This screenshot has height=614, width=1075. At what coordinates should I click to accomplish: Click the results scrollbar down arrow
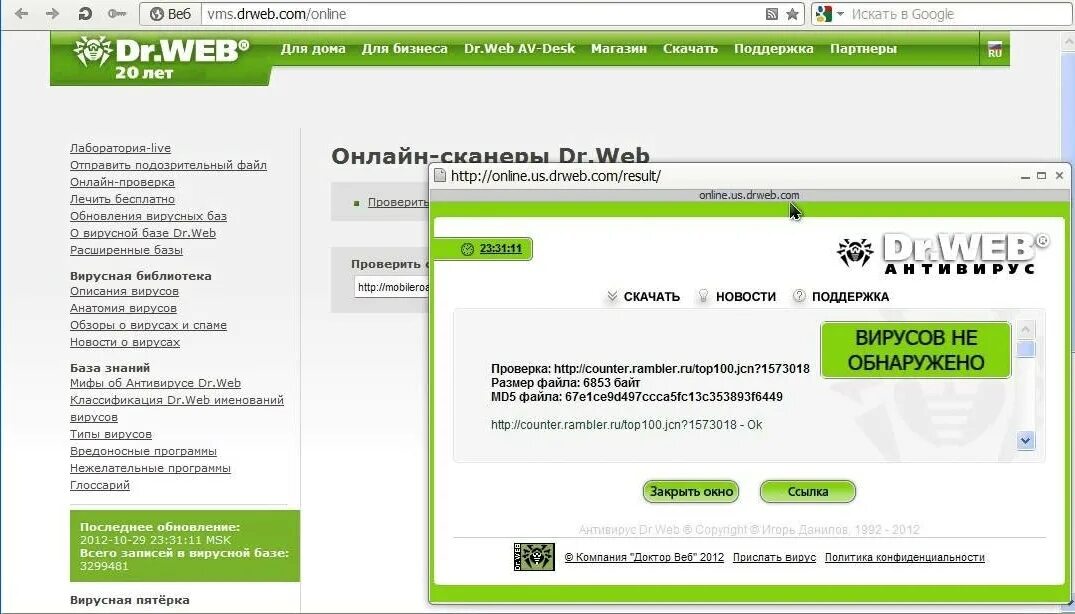[1026, 440]
